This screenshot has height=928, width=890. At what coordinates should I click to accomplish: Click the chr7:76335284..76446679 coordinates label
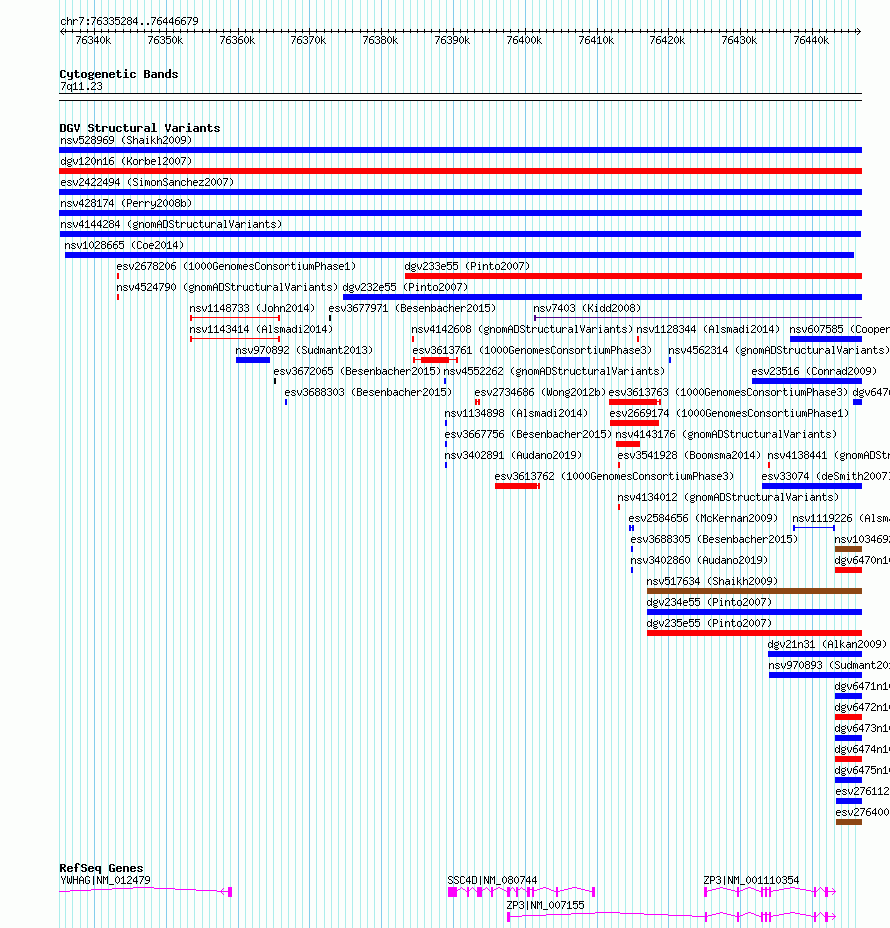coord(129,21)
